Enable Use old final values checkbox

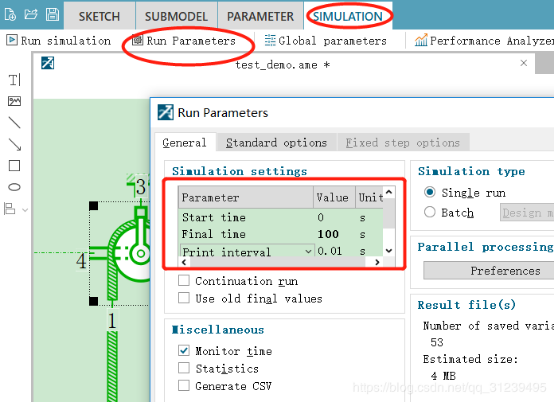click(184, 298)
